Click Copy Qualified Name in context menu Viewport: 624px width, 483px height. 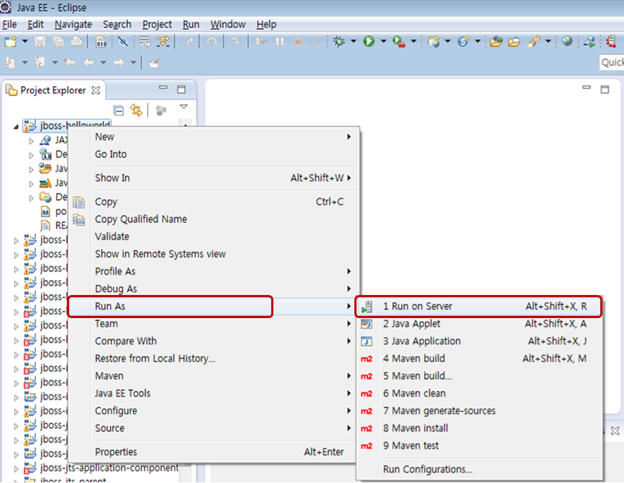(140, 219)
